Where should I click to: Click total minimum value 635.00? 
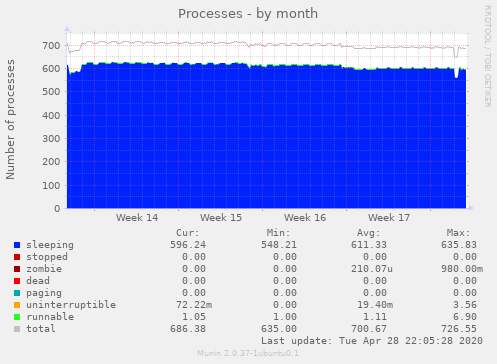(x=279, y=329)
